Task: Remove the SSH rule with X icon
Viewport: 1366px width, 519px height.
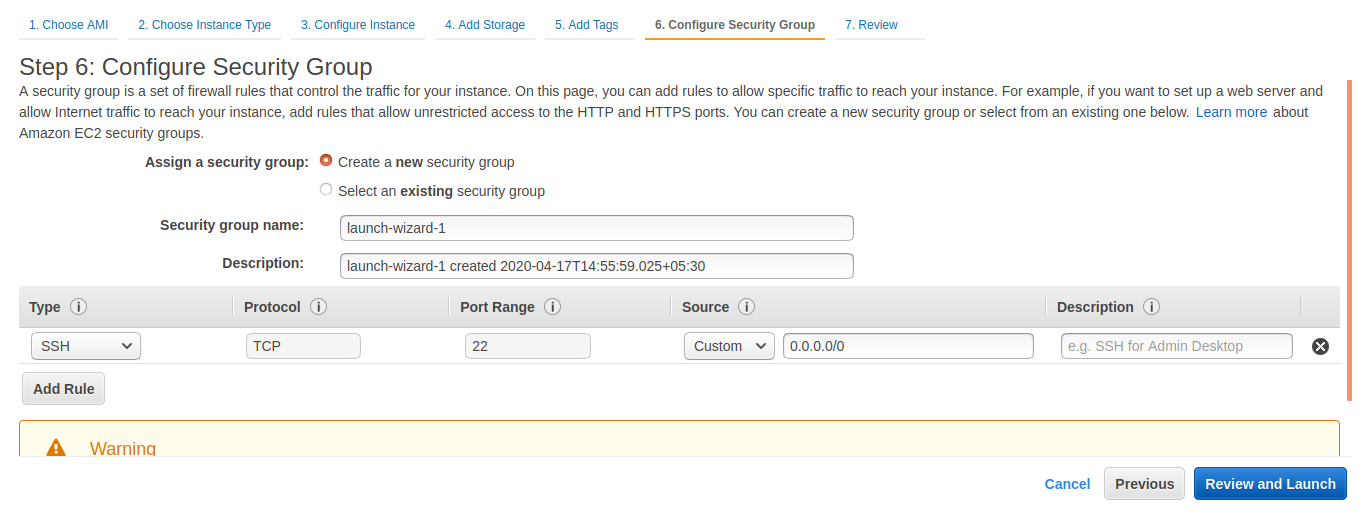Action: (x=1320, y=346)
